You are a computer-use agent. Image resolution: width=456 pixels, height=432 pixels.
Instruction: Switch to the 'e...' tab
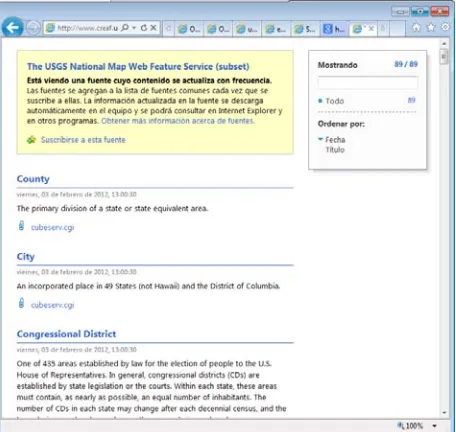[276, 29]
